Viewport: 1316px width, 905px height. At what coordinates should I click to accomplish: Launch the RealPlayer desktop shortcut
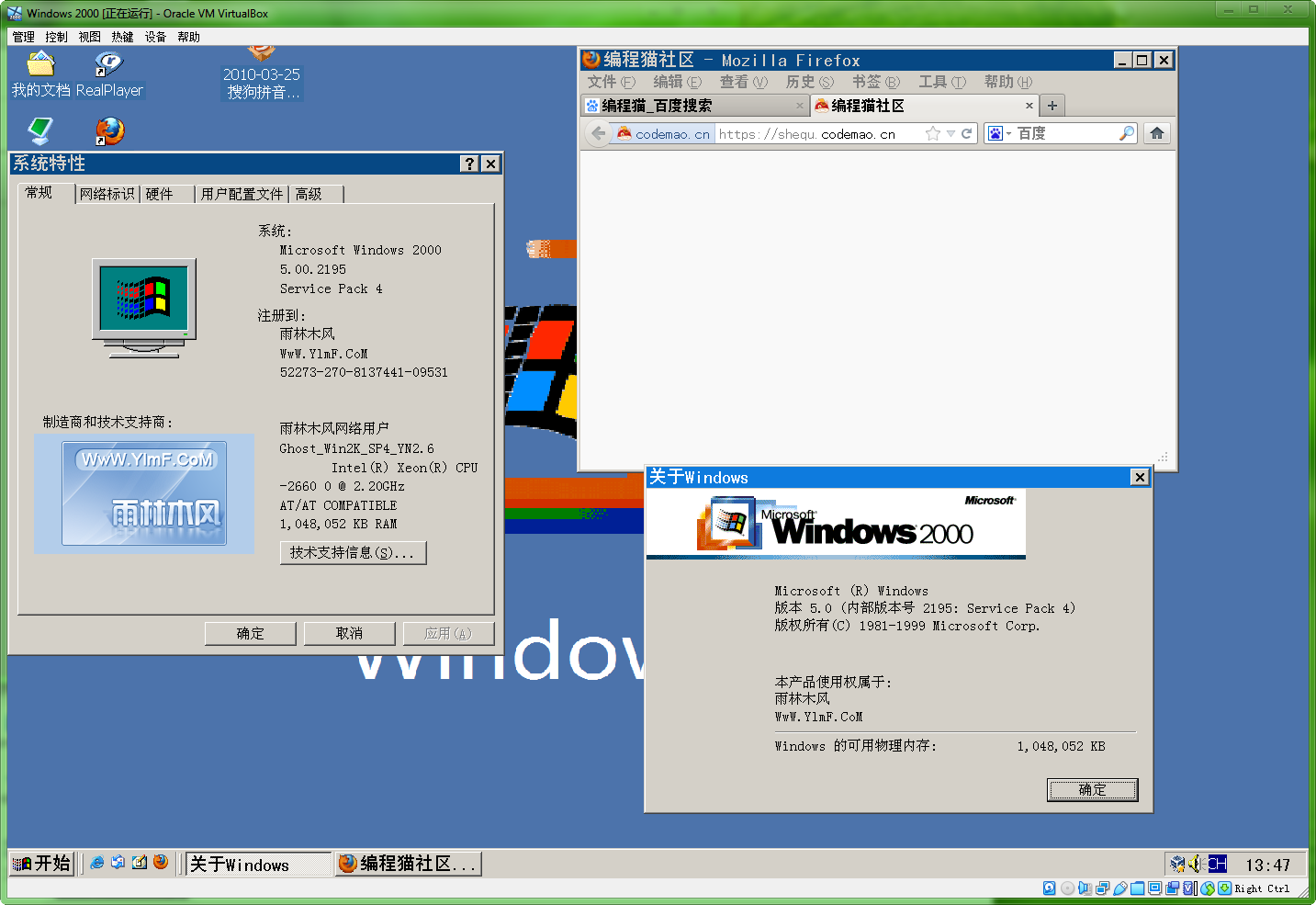pos(109,74)
